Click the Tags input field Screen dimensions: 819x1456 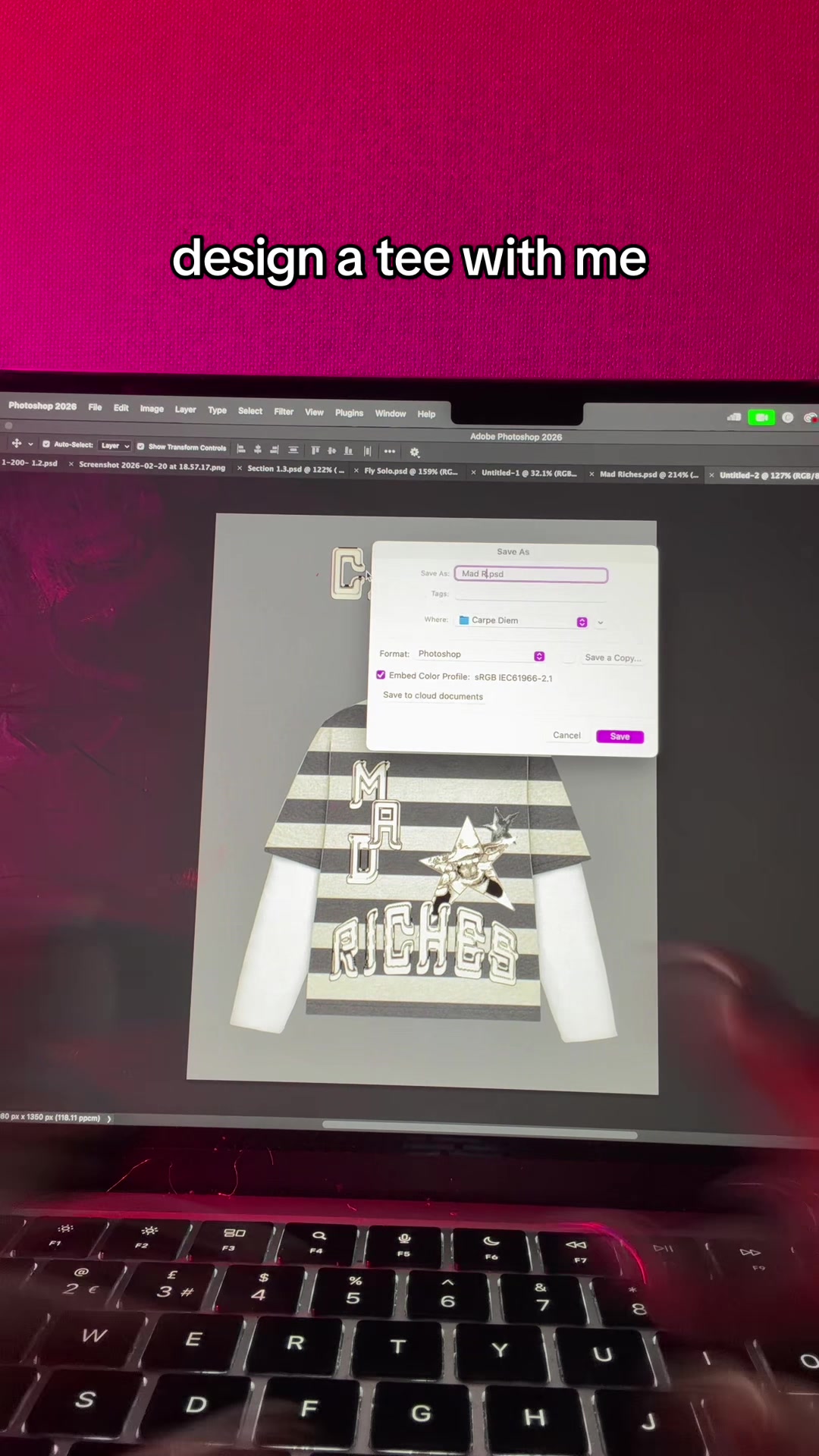[x=530, y=595]
